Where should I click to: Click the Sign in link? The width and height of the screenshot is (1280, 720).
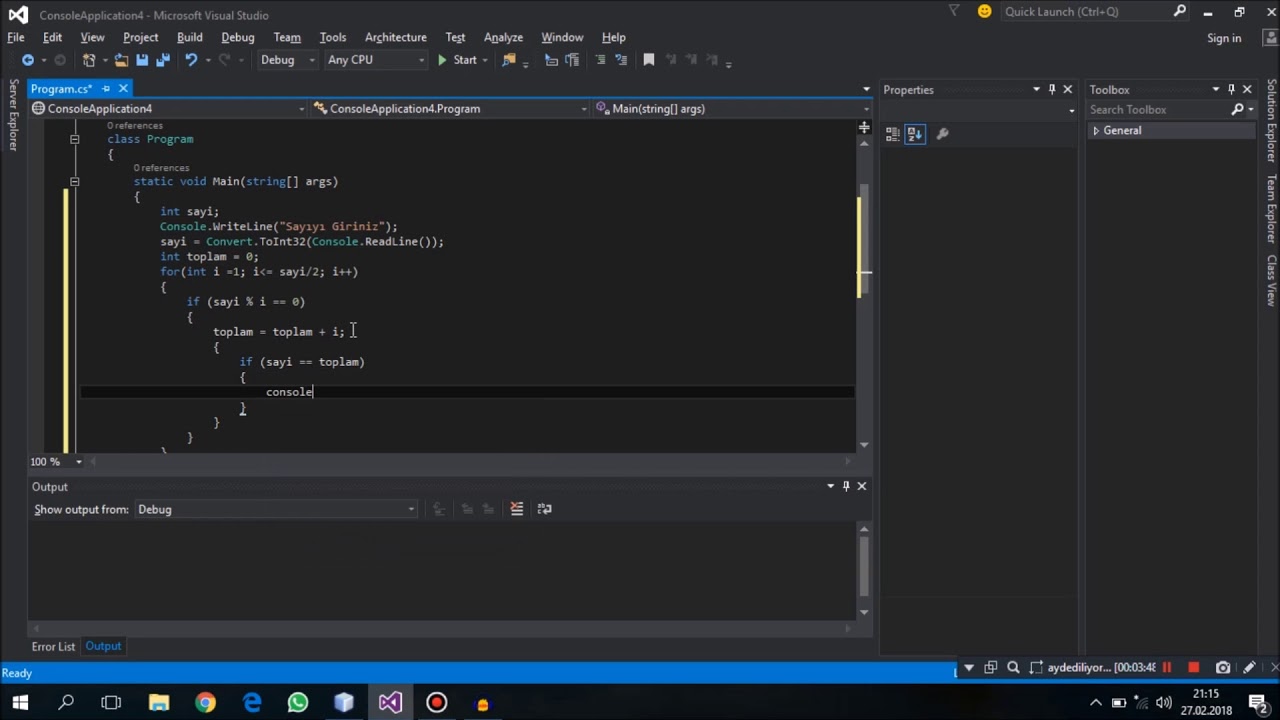1224,38
